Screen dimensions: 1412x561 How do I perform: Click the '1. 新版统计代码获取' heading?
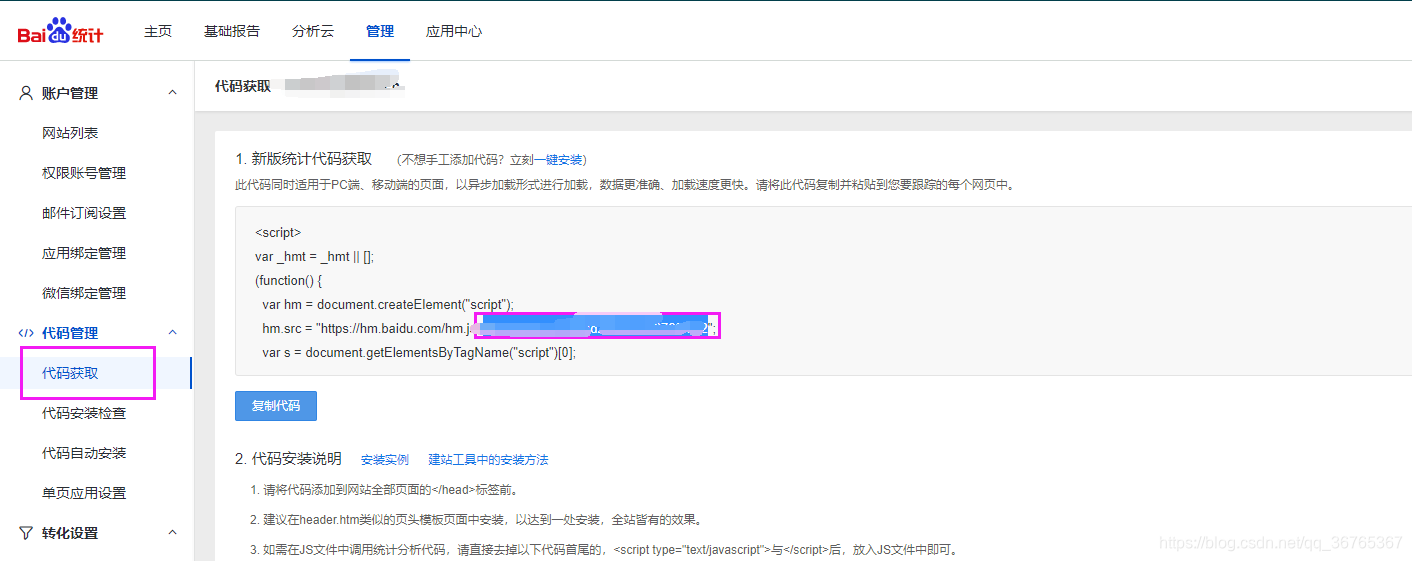[x=304, y=159]
